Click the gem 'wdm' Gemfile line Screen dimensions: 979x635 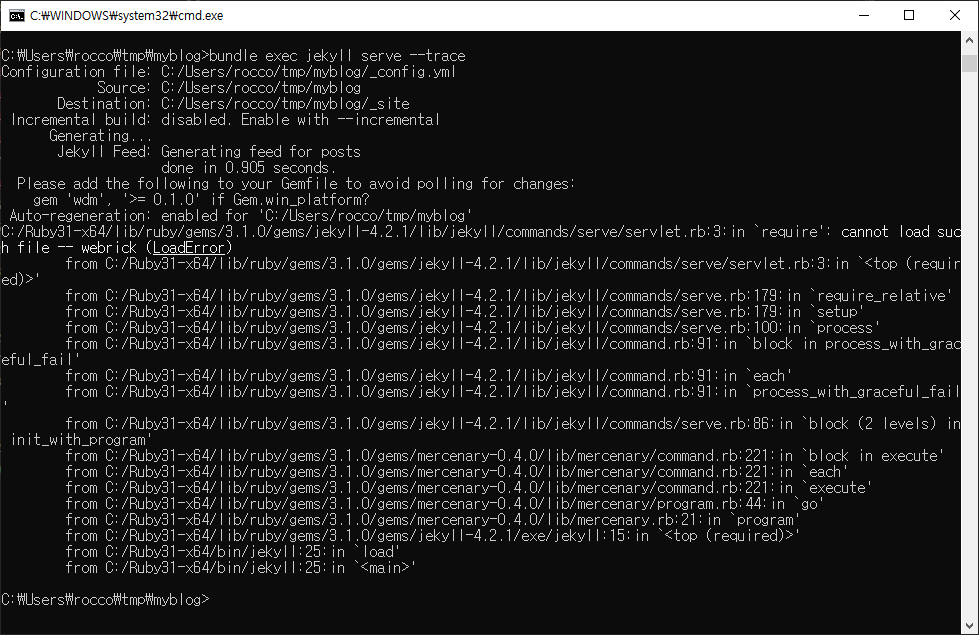click(200, 199)
